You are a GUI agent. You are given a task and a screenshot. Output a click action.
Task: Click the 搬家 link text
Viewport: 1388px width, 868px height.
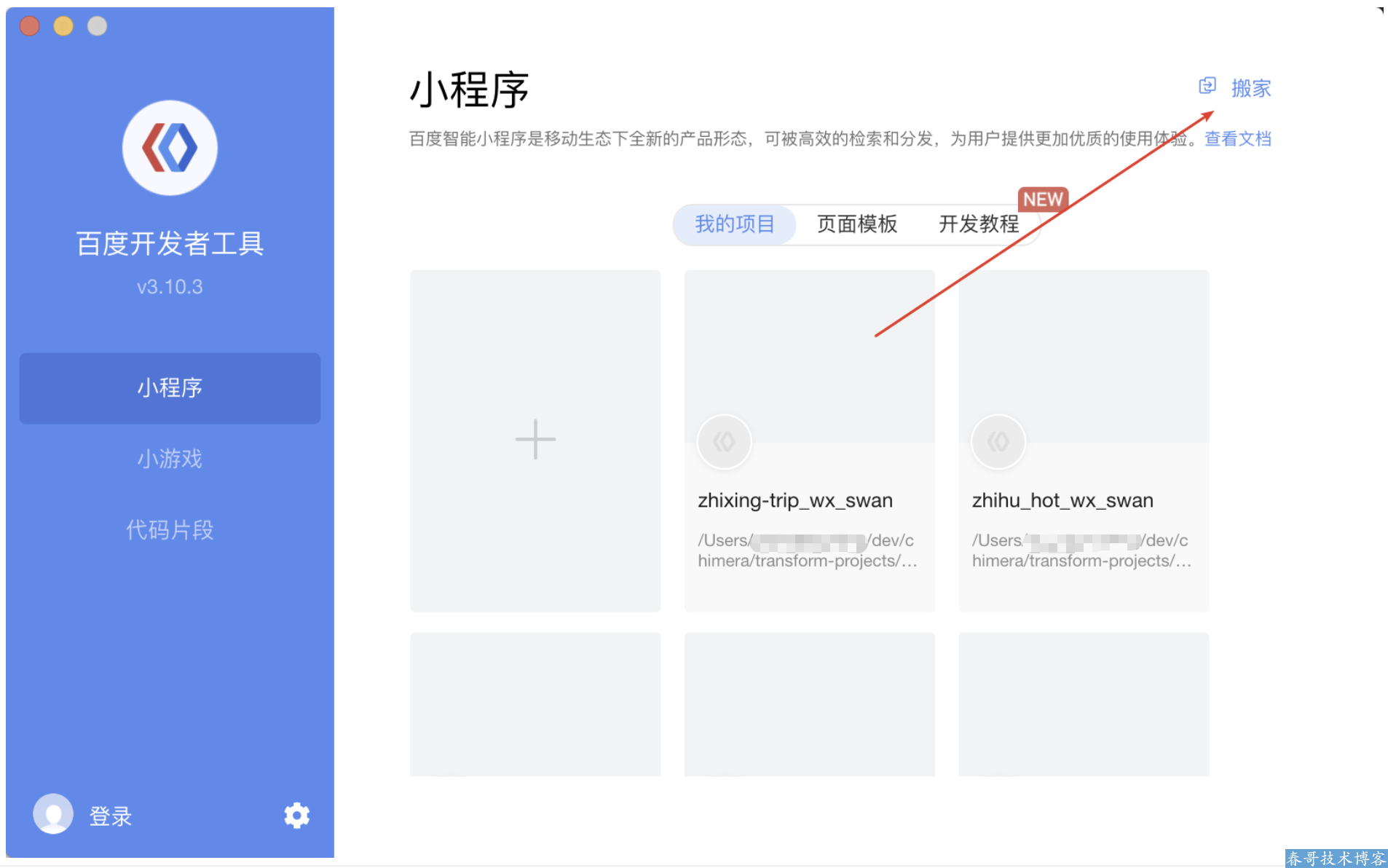1251,88
